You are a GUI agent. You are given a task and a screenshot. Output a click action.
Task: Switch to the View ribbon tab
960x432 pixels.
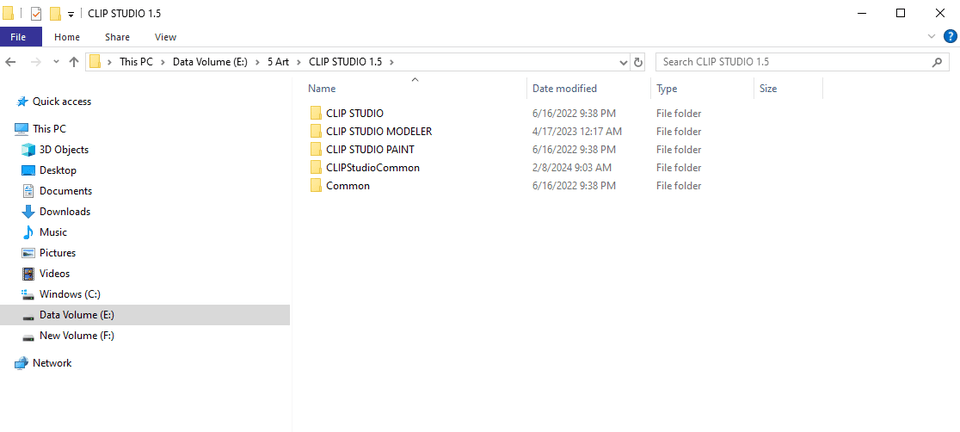coord(165,37)
